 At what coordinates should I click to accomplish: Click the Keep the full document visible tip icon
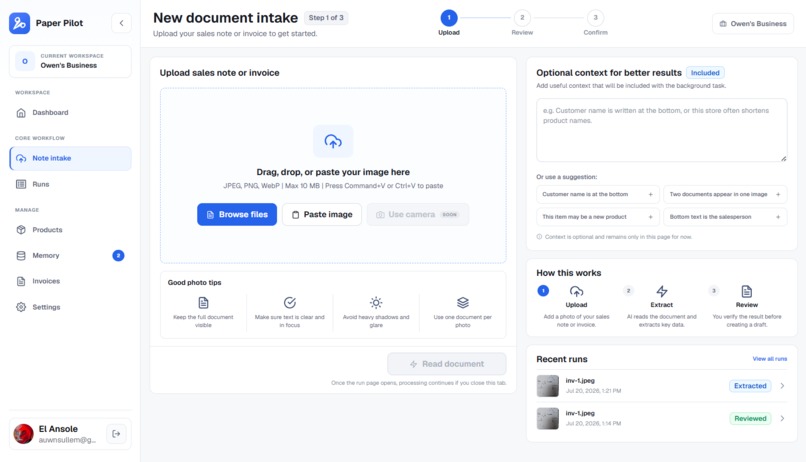pyautogui.click(x=204, y=303)
